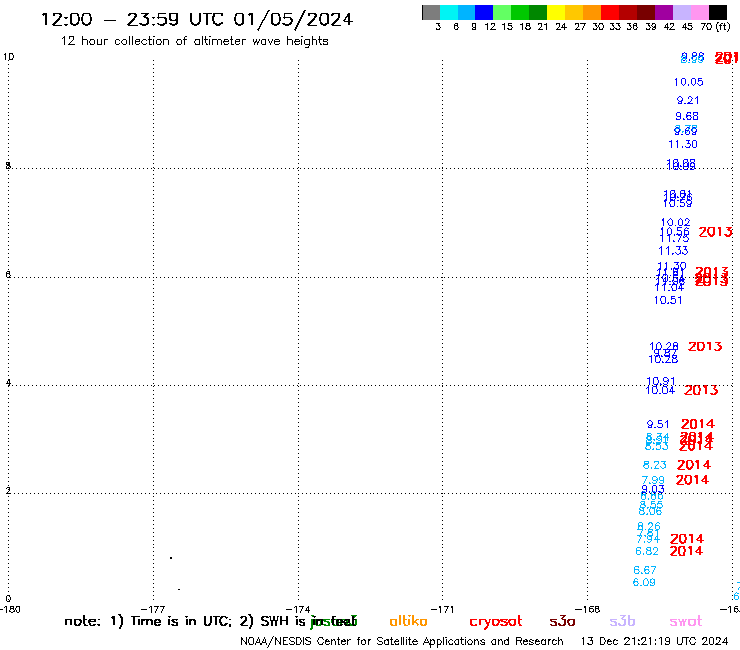The height and width of the screenshot is (650, 740).
Task: Click the title '12:00 – 23:59 UTC 01/05/2024'
Action: pos(197,19)
